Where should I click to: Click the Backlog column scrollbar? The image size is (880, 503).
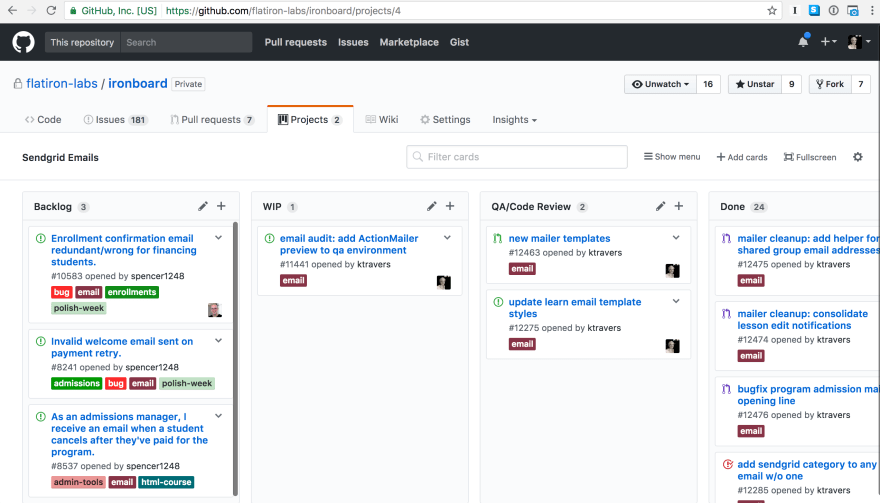pos(235,359)
